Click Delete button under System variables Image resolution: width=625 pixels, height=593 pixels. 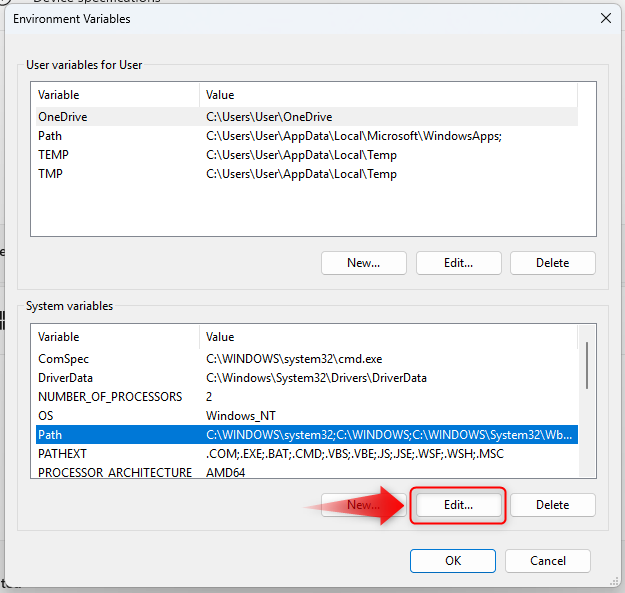coord(552,505)
